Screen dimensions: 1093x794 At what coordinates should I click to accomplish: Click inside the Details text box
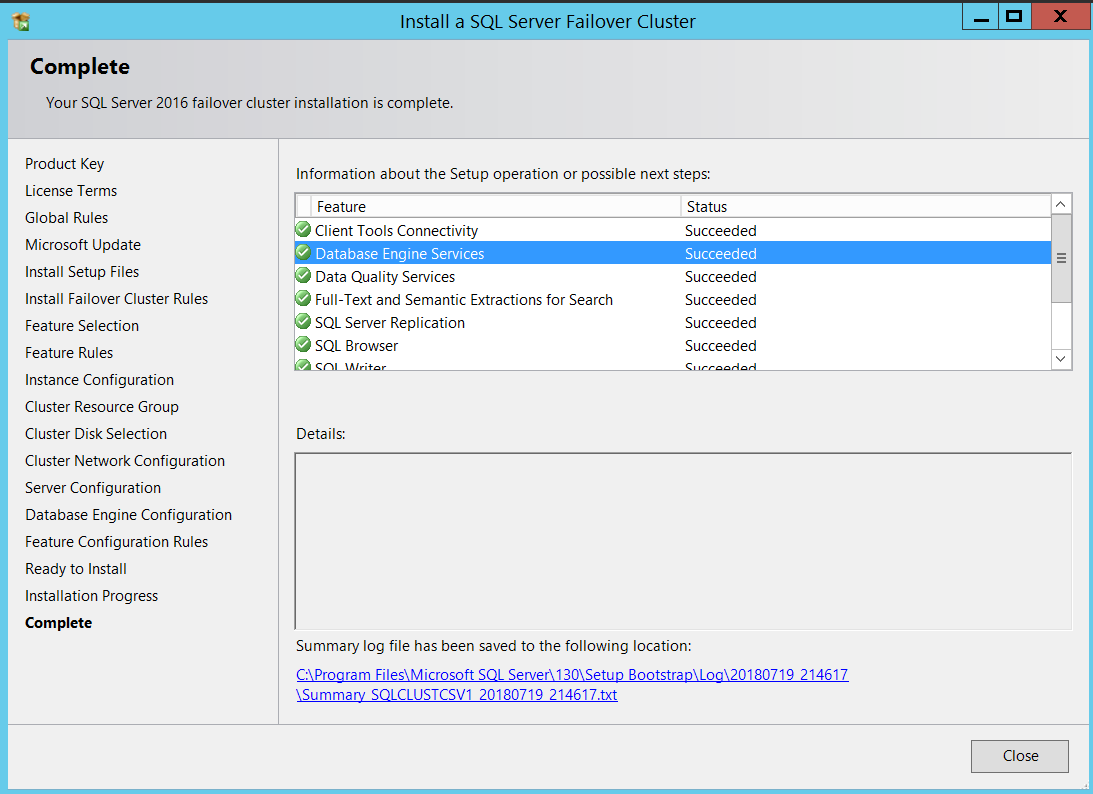[x=683, y=541]
